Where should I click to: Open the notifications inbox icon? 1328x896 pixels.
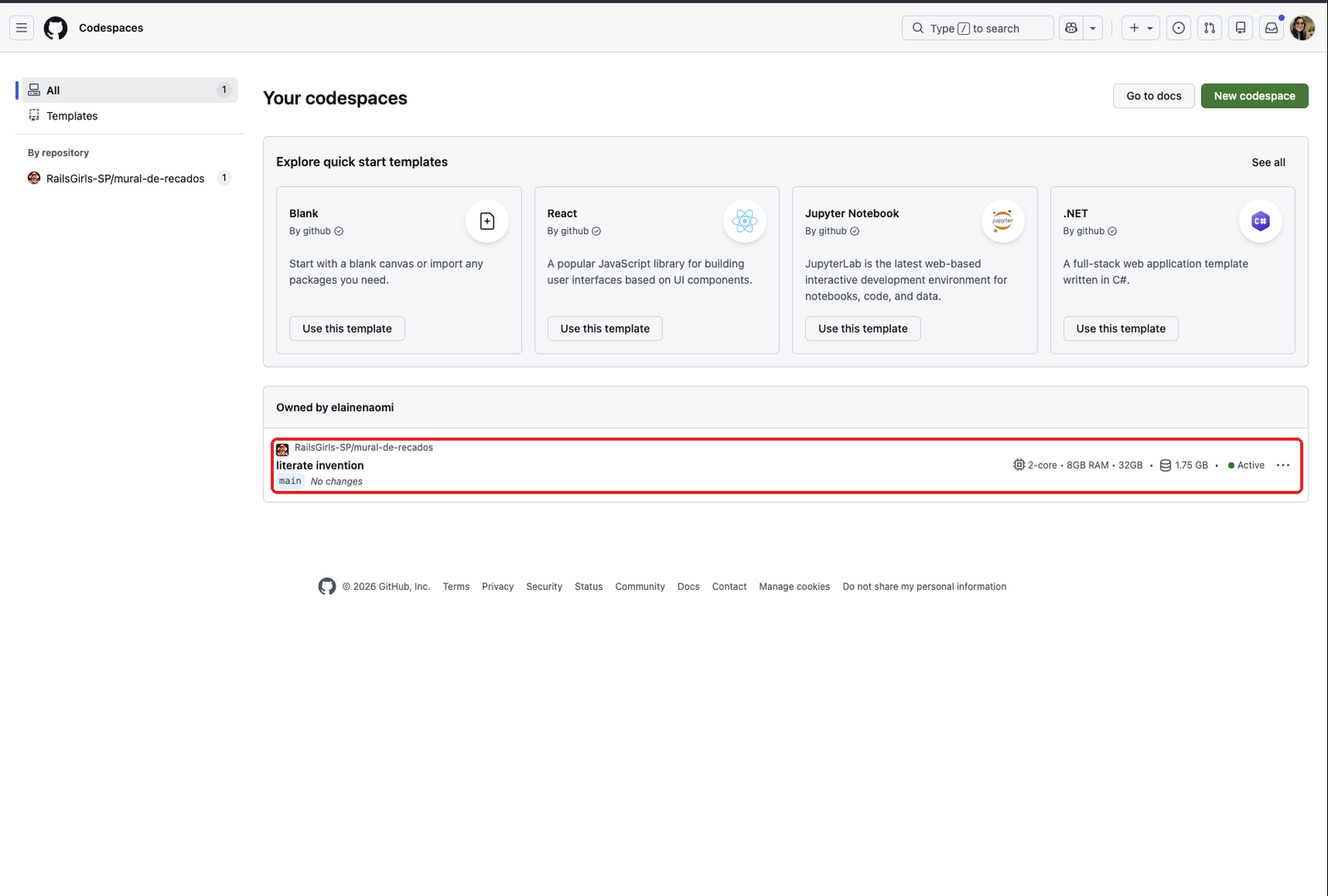click(x=1272, y=28)
